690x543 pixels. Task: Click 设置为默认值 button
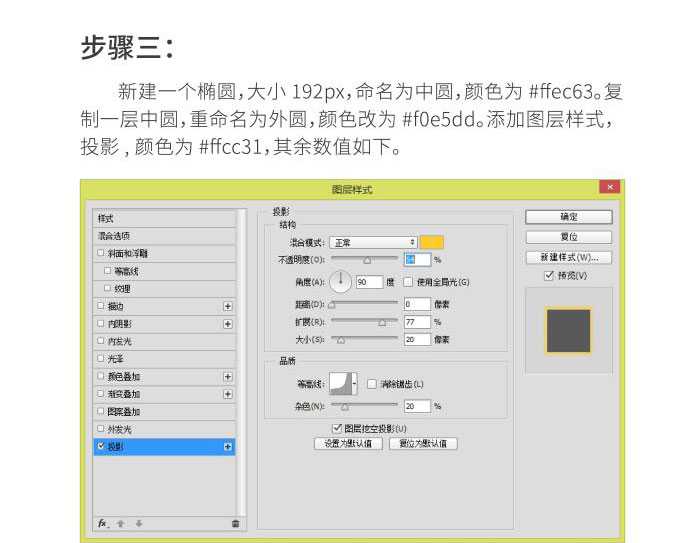[348, 444]
